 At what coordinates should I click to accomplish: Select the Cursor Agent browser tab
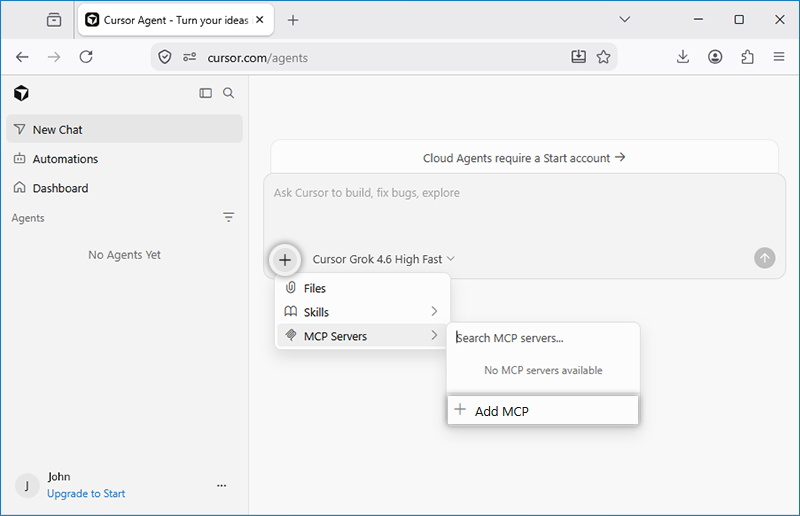point(176,20)
